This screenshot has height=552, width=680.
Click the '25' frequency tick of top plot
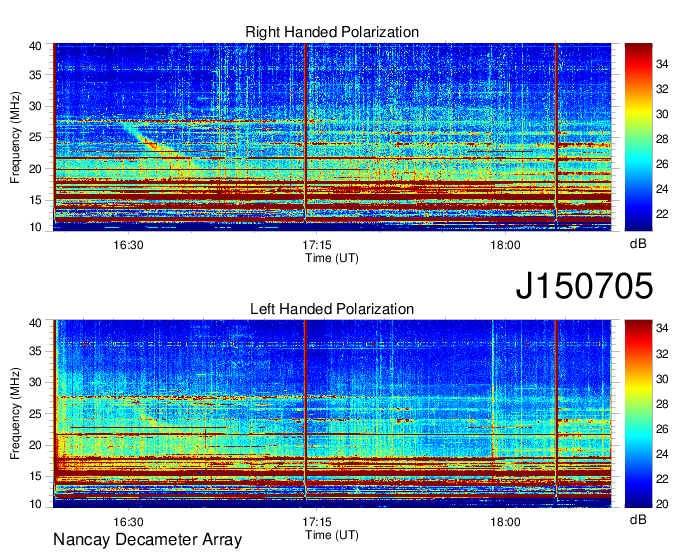35,137
